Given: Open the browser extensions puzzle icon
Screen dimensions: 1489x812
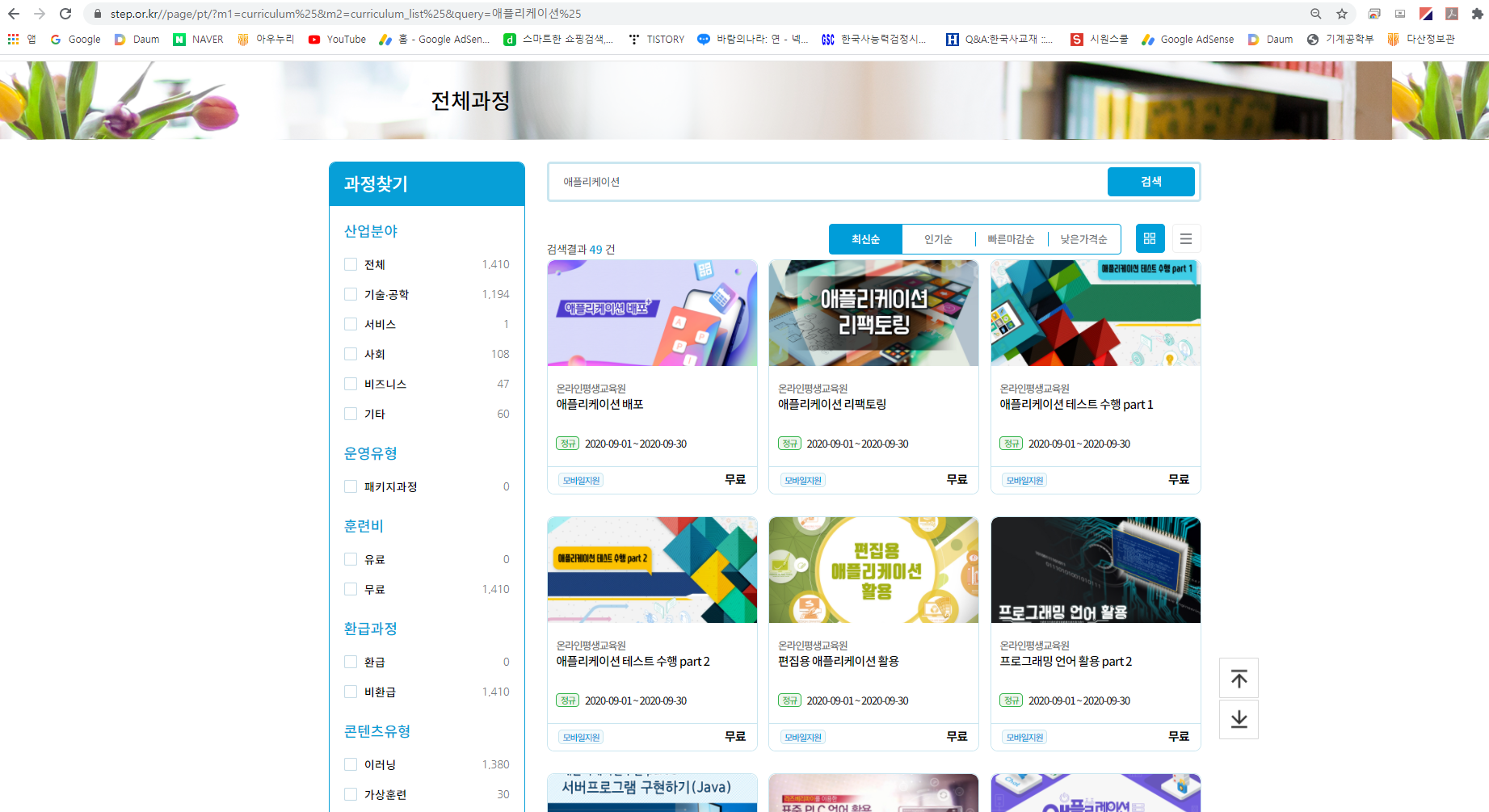Looking at the screenshot, I should pos(1478,14).
